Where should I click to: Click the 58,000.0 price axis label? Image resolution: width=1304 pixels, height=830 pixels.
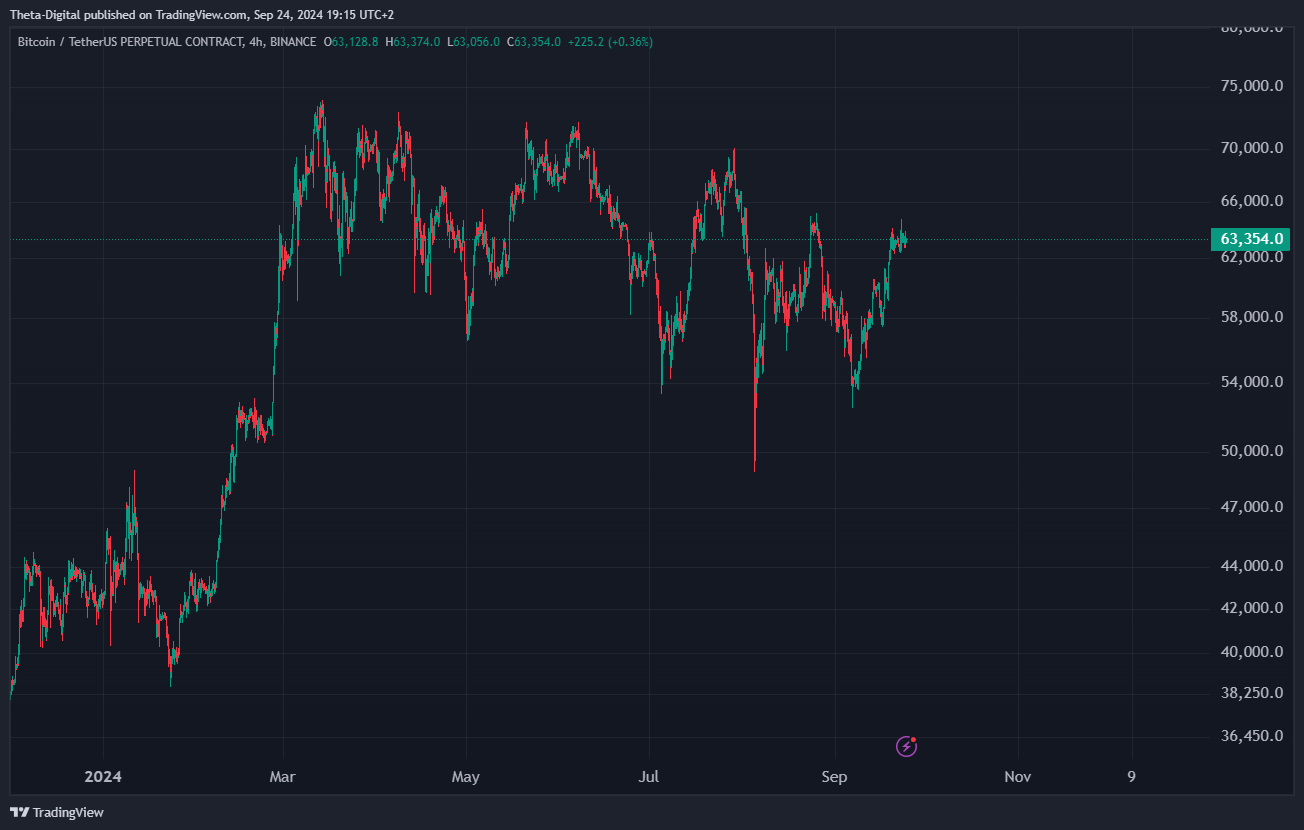pos(1252,317)
